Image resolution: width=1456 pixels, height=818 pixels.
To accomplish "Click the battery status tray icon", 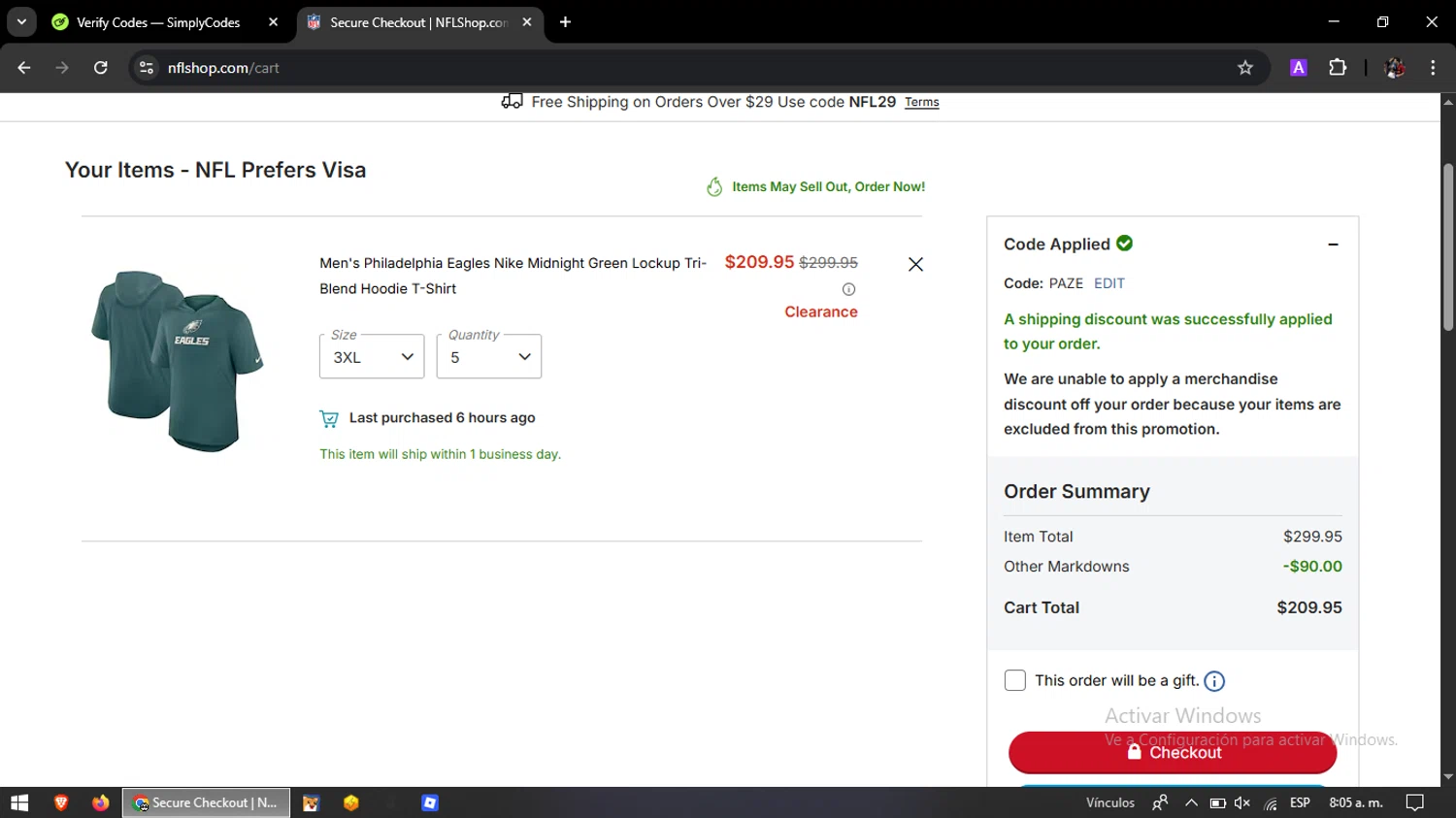I will coord(1217,802).
